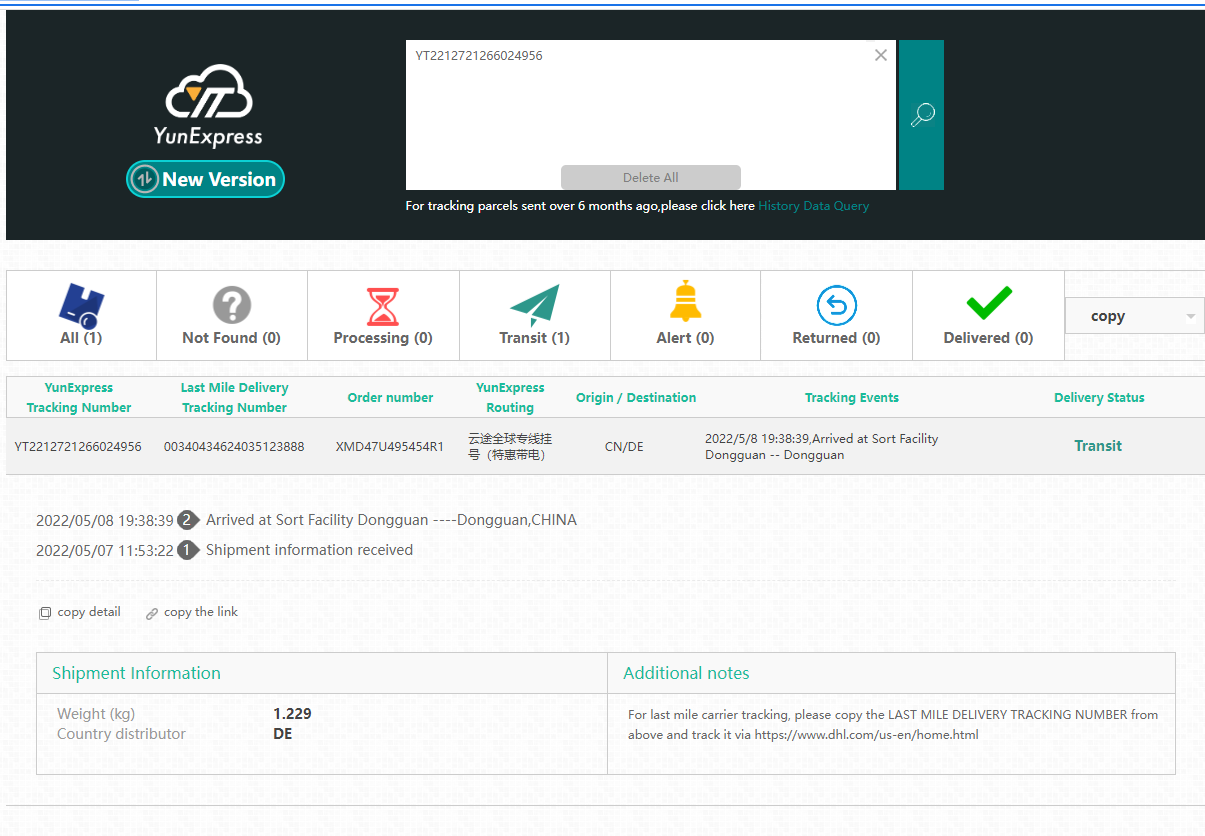The width and height of the screenshot is (1205, 836).
Task: Select the YT2212721266024956 result row
Action: click(x=78, y=446)
